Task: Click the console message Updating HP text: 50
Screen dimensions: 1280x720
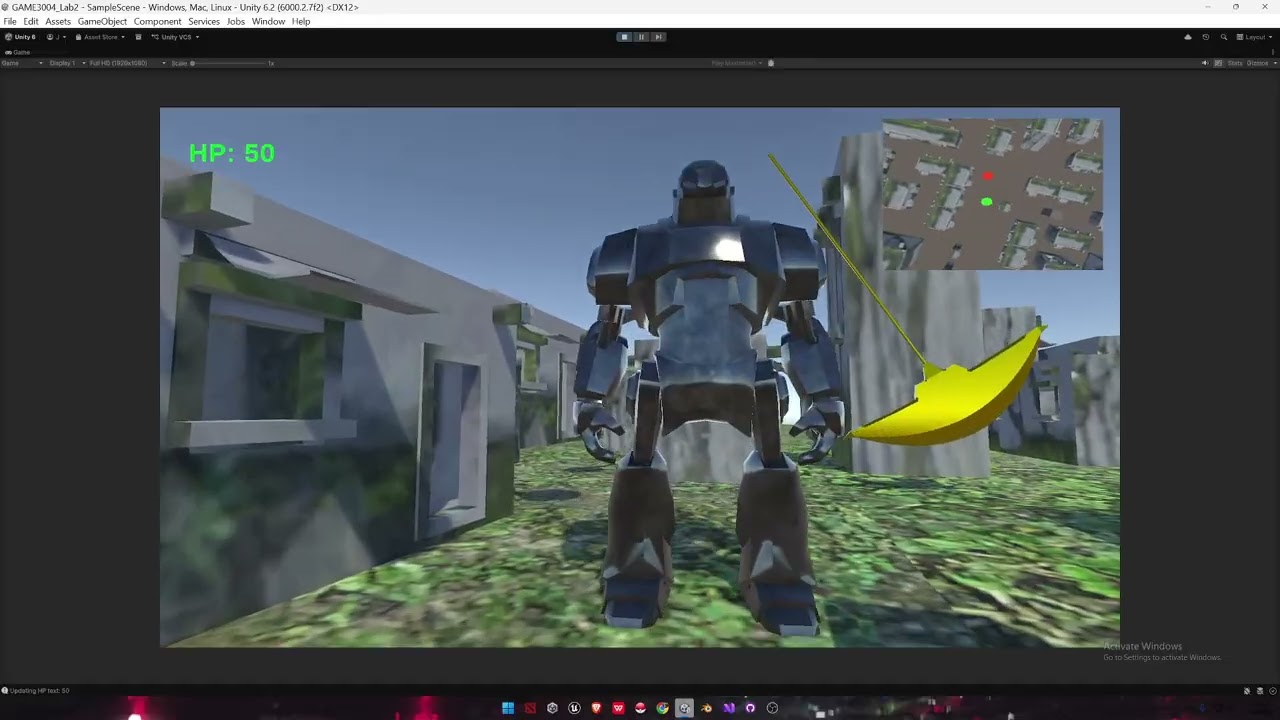Action: (39, 690)
